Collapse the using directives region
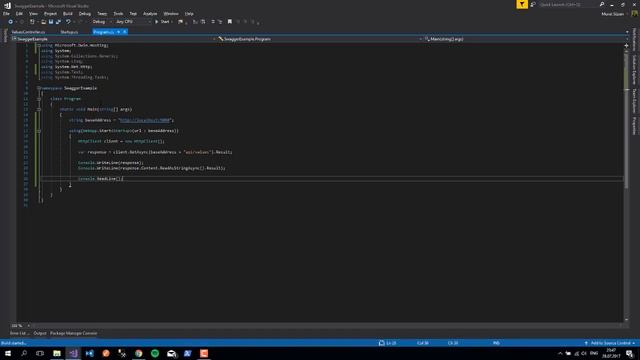 pyautogui.click(x=39, y=45)
